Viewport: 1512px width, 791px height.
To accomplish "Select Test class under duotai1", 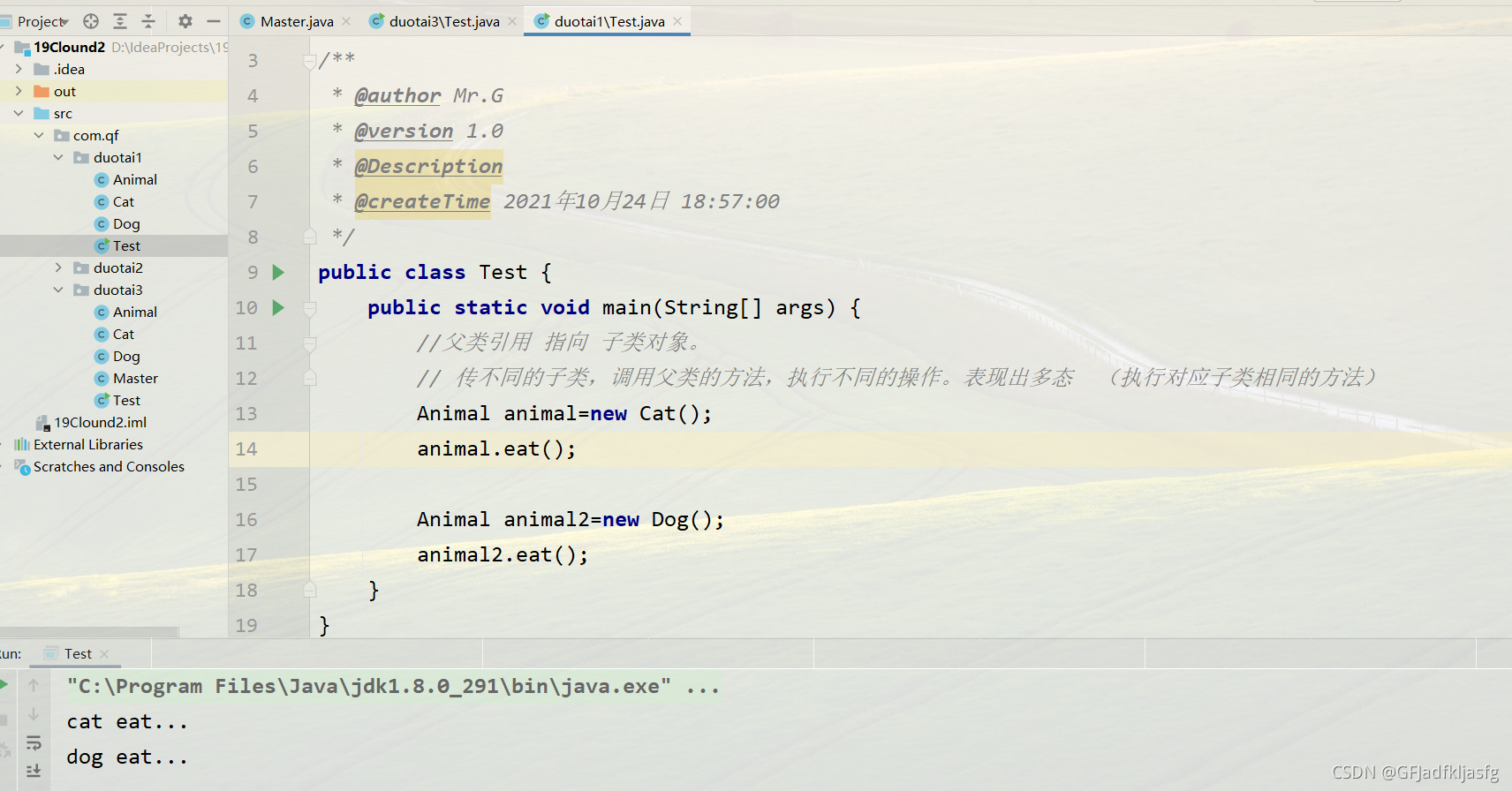I will coord(117,245).
